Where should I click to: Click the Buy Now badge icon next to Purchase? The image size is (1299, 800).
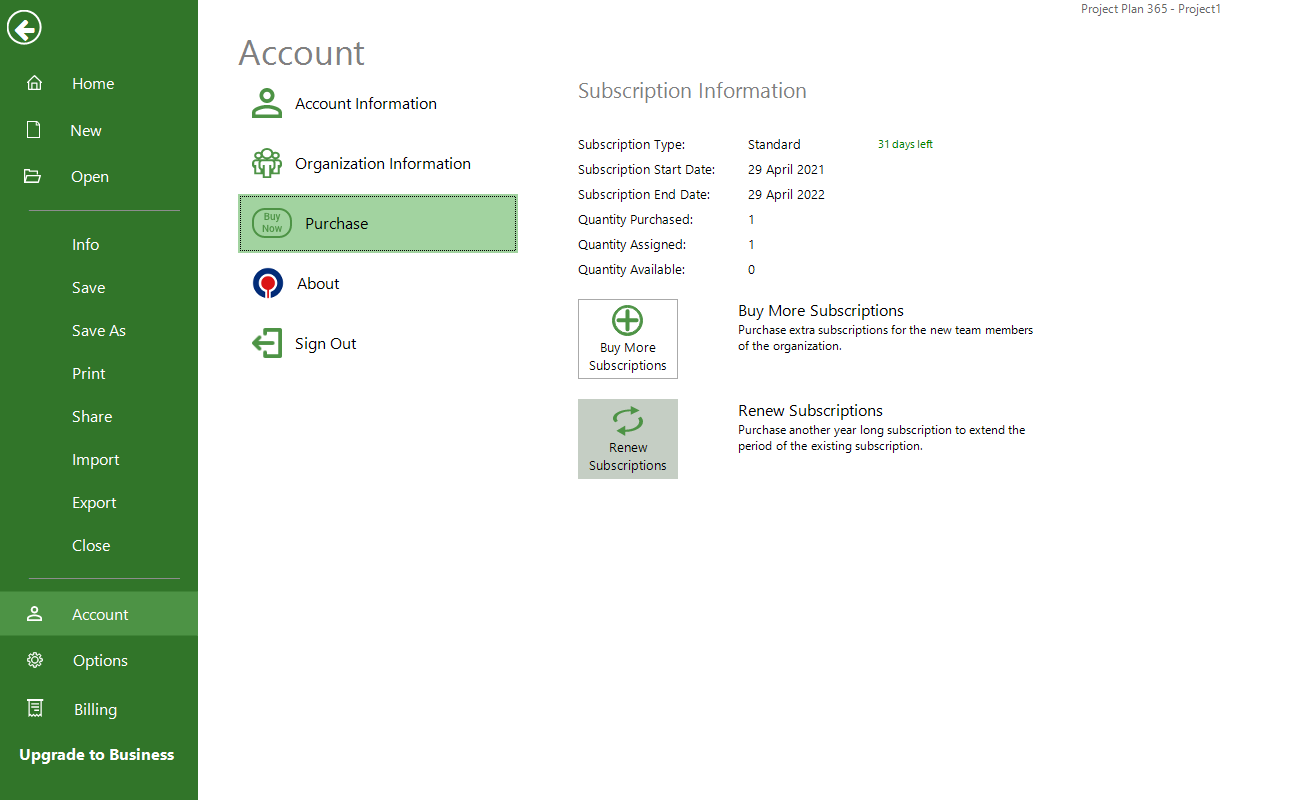pos(271,222)
